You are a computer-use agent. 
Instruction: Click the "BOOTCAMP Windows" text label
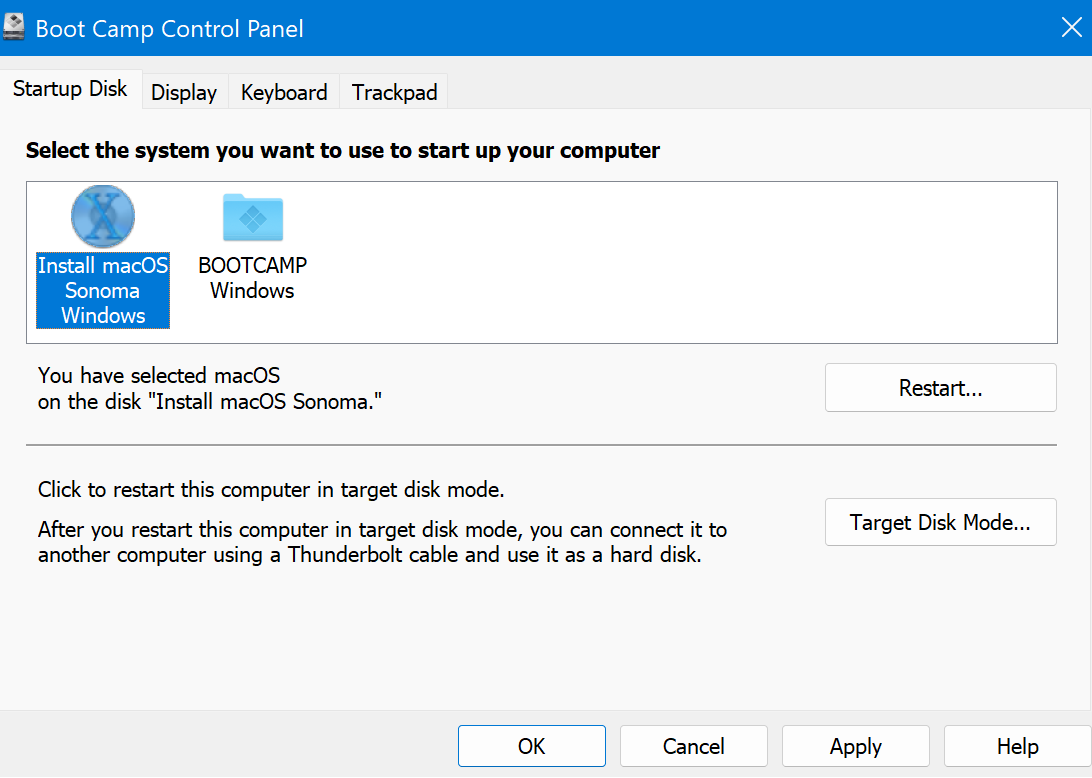(252, 279)
